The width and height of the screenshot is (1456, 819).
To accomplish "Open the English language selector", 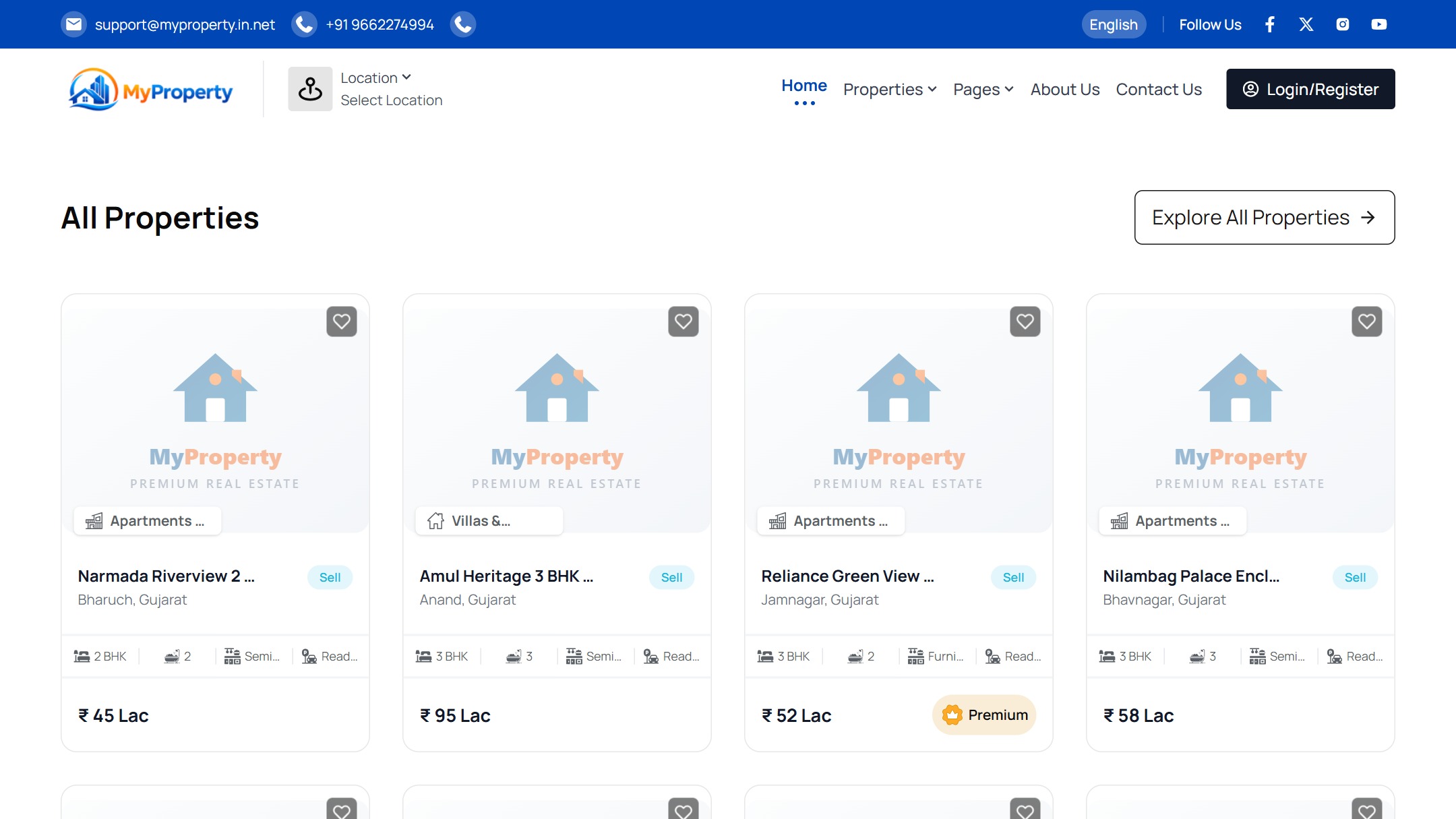I will pyautogui.click(x=1114, y=24).
